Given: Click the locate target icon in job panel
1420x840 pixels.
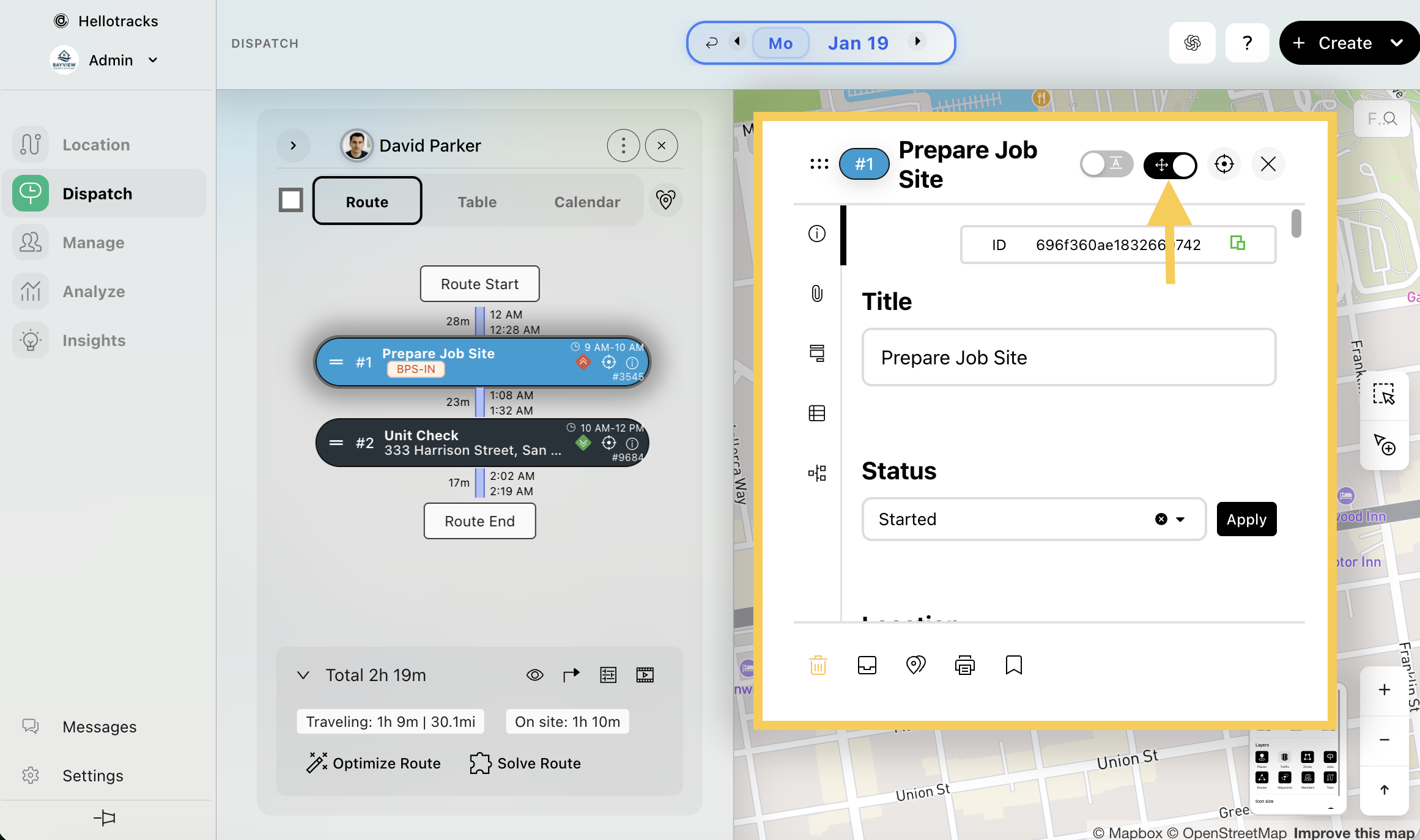Looking at the screenshot, I should (1224, 164).
